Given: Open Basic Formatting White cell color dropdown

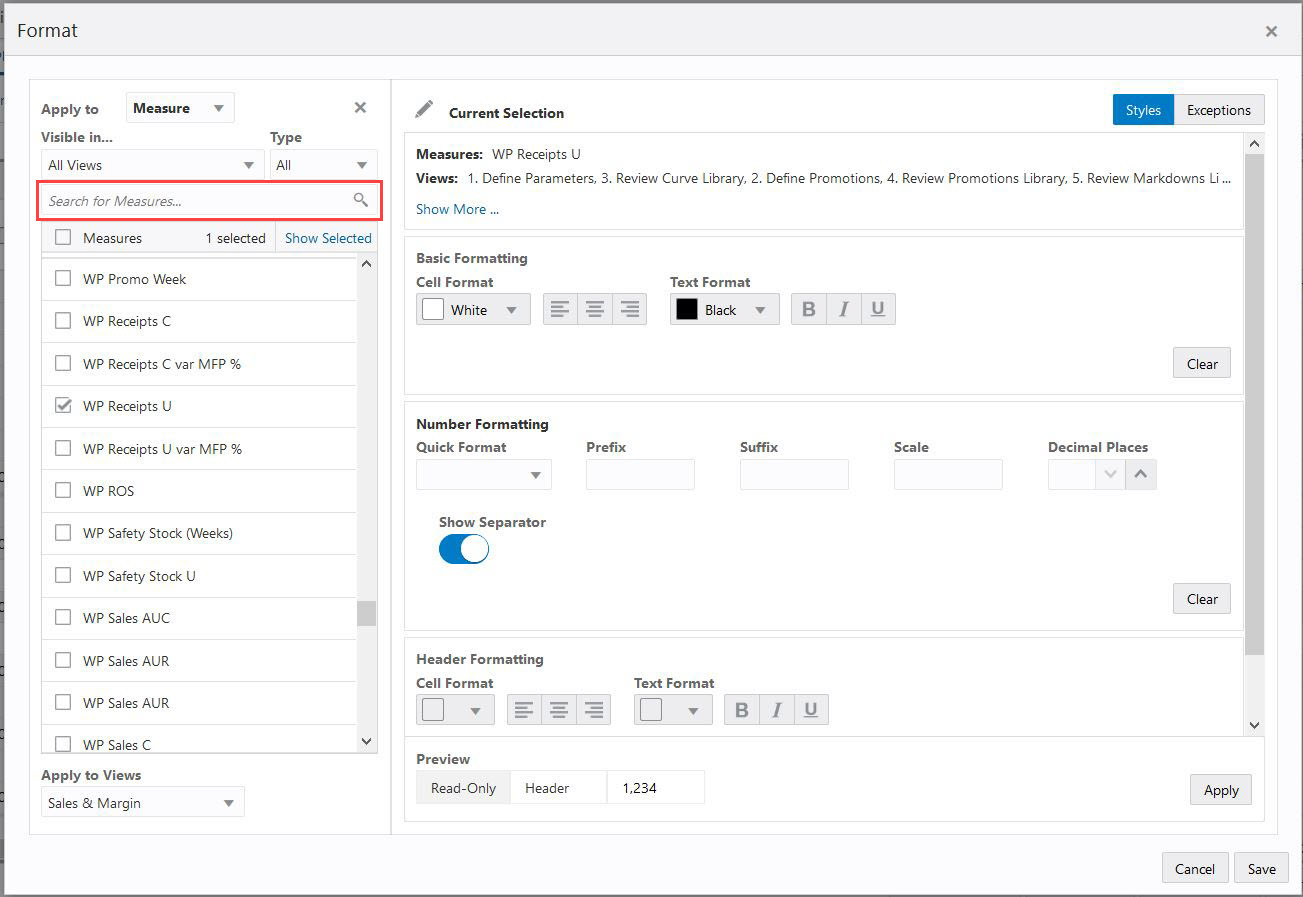Looking at the screenshot, I should pyautogui.click(x=473, y=310).
